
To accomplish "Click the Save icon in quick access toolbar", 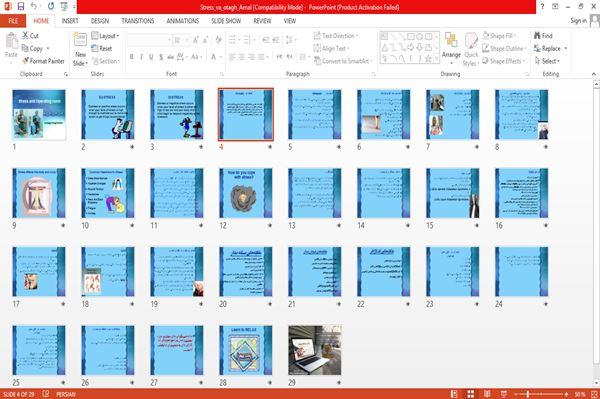I will point(21,6).
